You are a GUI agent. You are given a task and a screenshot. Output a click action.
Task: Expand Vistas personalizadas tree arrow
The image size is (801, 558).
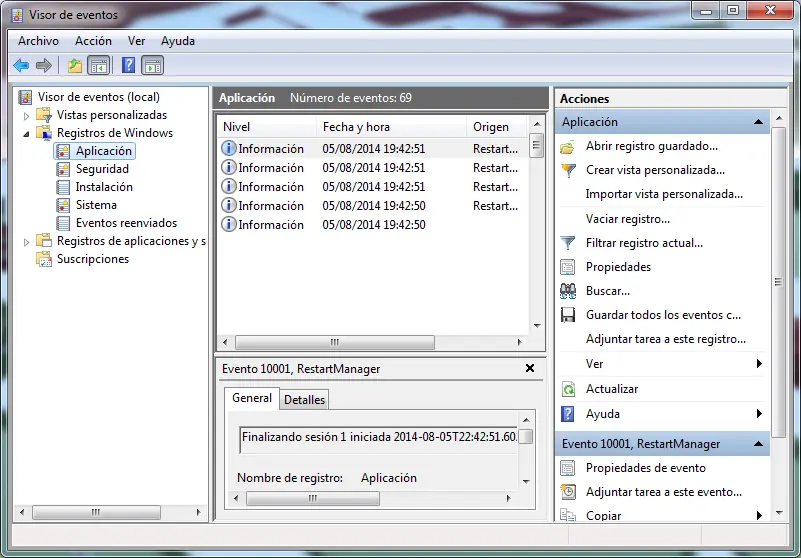[x=27, y=116]
